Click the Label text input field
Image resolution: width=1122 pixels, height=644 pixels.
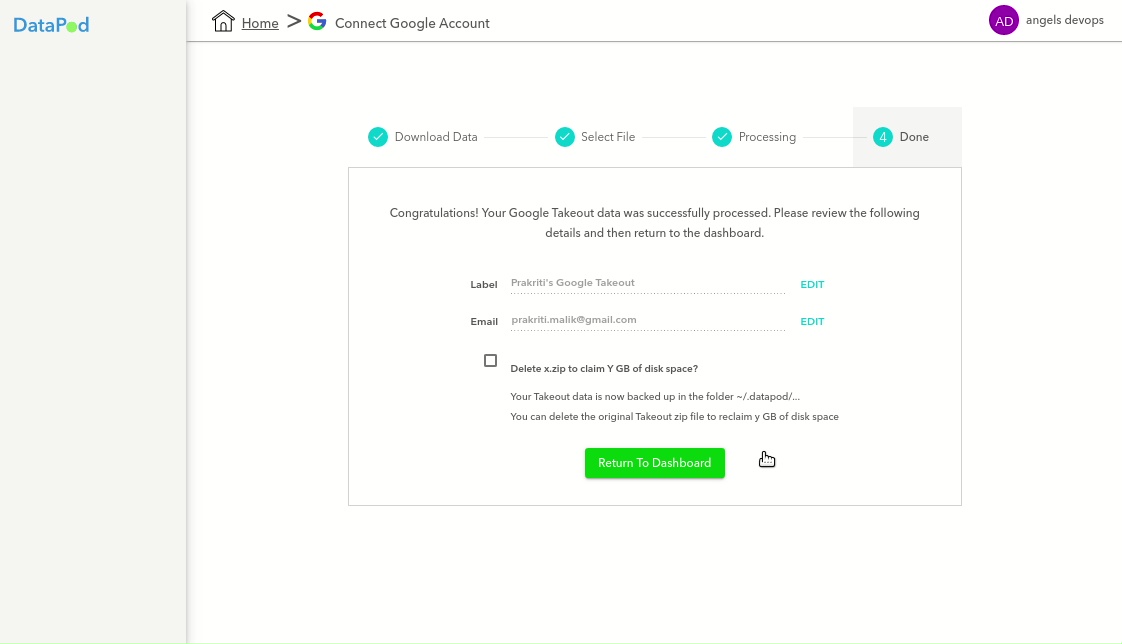(x=647, y=283)
